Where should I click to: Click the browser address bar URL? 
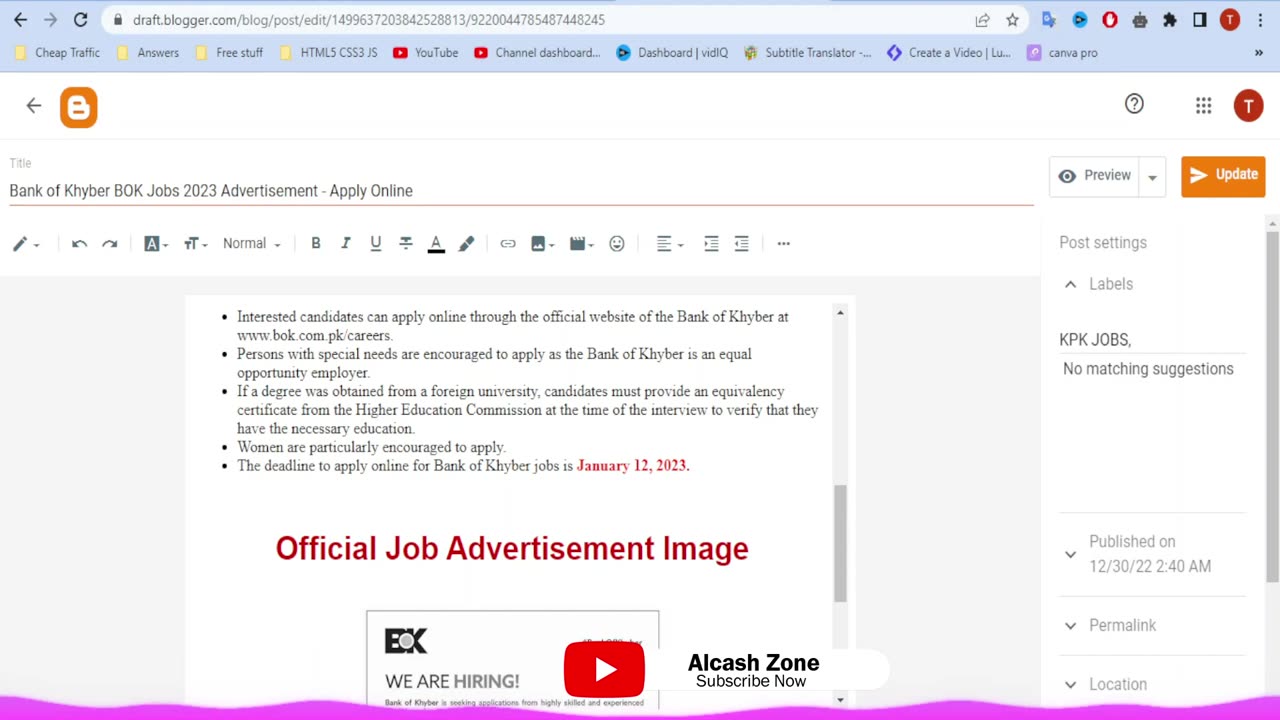[x=369, y=20]
